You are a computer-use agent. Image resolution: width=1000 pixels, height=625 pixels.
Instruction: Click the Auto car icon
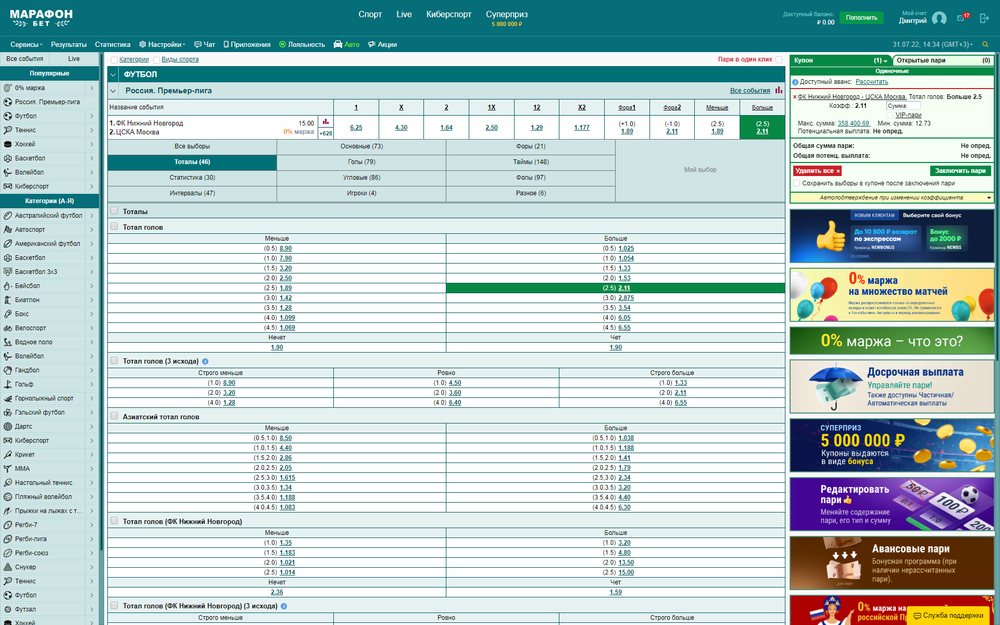pyautogui.click(x=338, y=45)
